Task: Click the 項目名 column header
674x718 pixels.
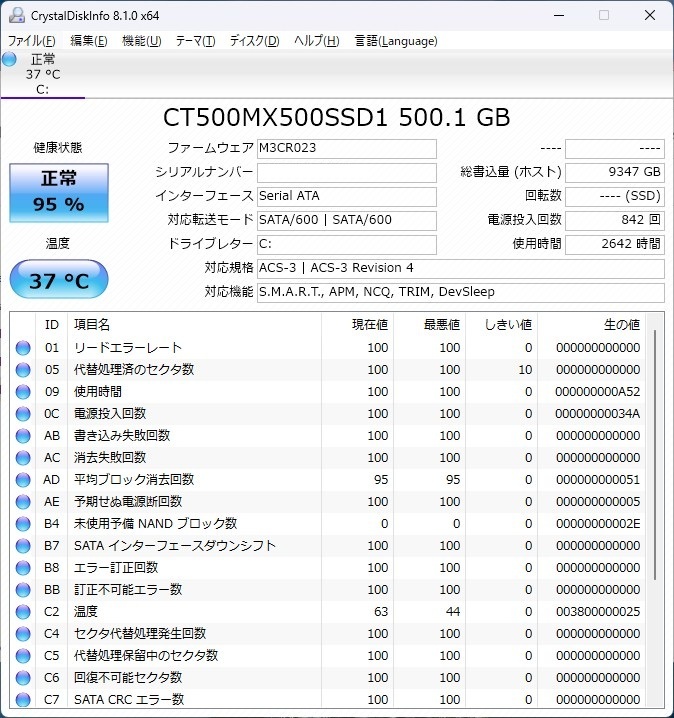Action: tap(194, 325)
